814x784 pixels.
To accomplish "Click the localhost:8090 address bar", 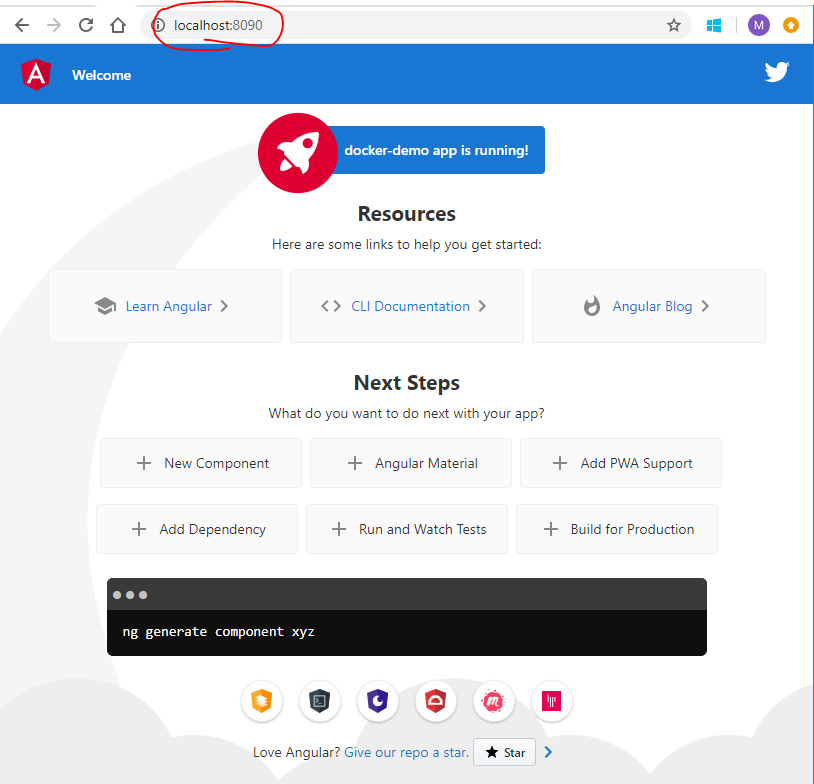I will pyautogui.click(x=416, y=25).
